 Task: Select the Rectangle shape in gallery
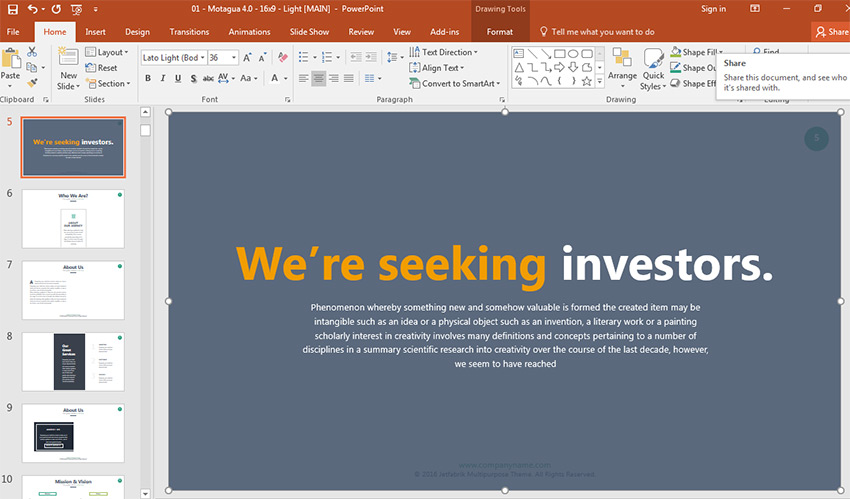[x=559, y=54]
